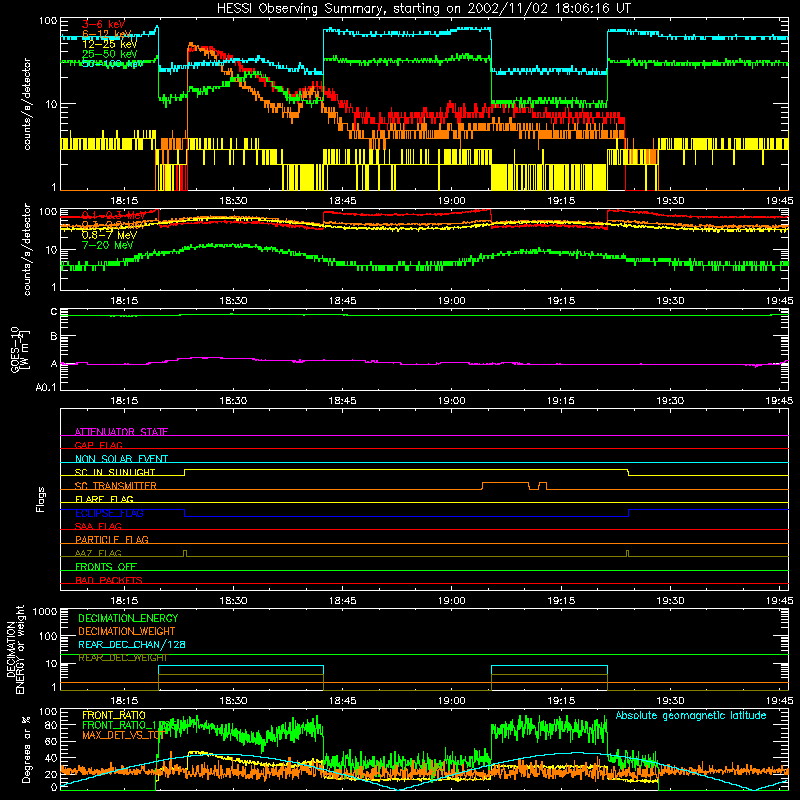Screen dimensions: 800x800
Task: Select the 25-50 keV legend label
Action: coord(109,54)
